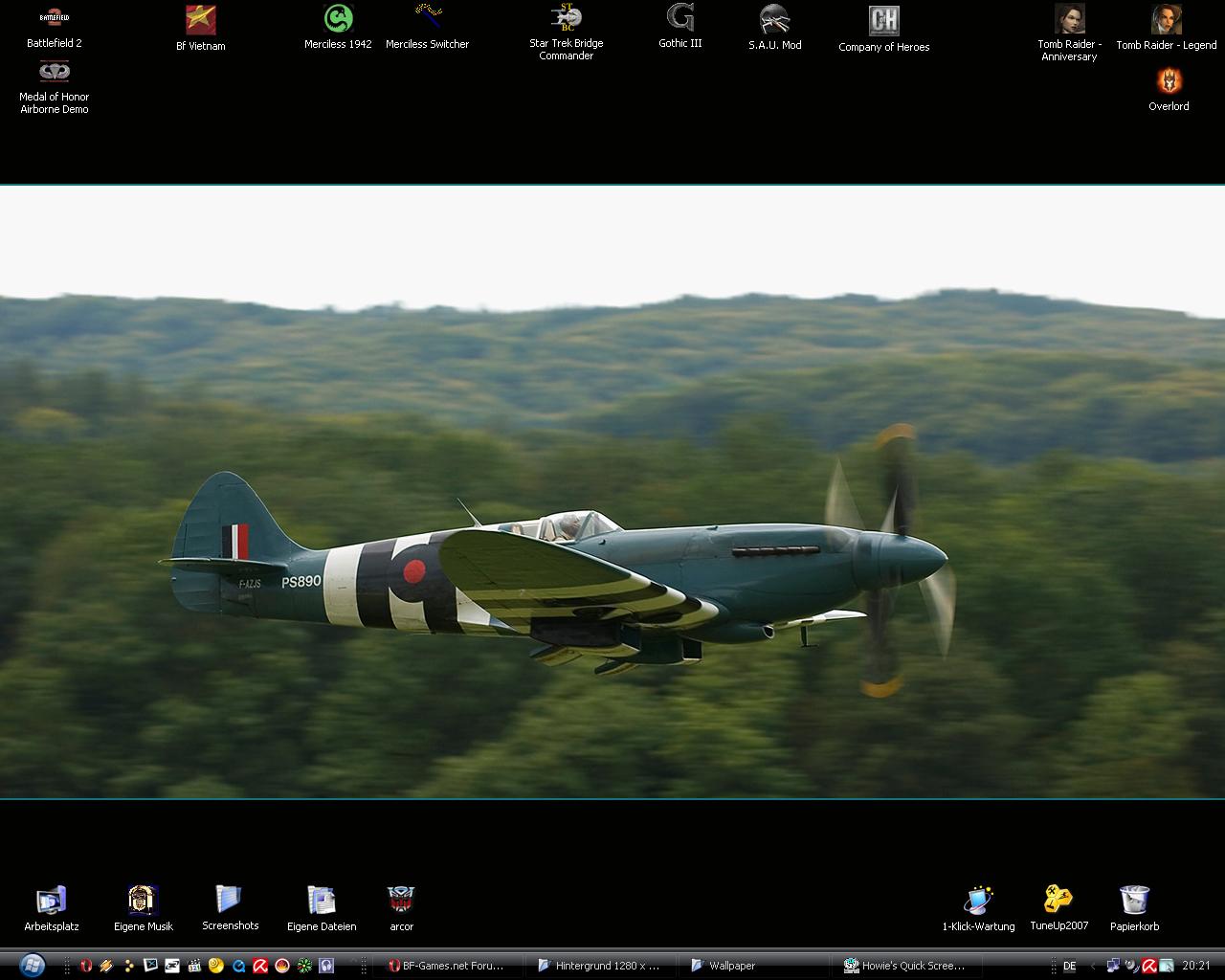Launch Opera from the quick launch bar

(x=86, y=966)
